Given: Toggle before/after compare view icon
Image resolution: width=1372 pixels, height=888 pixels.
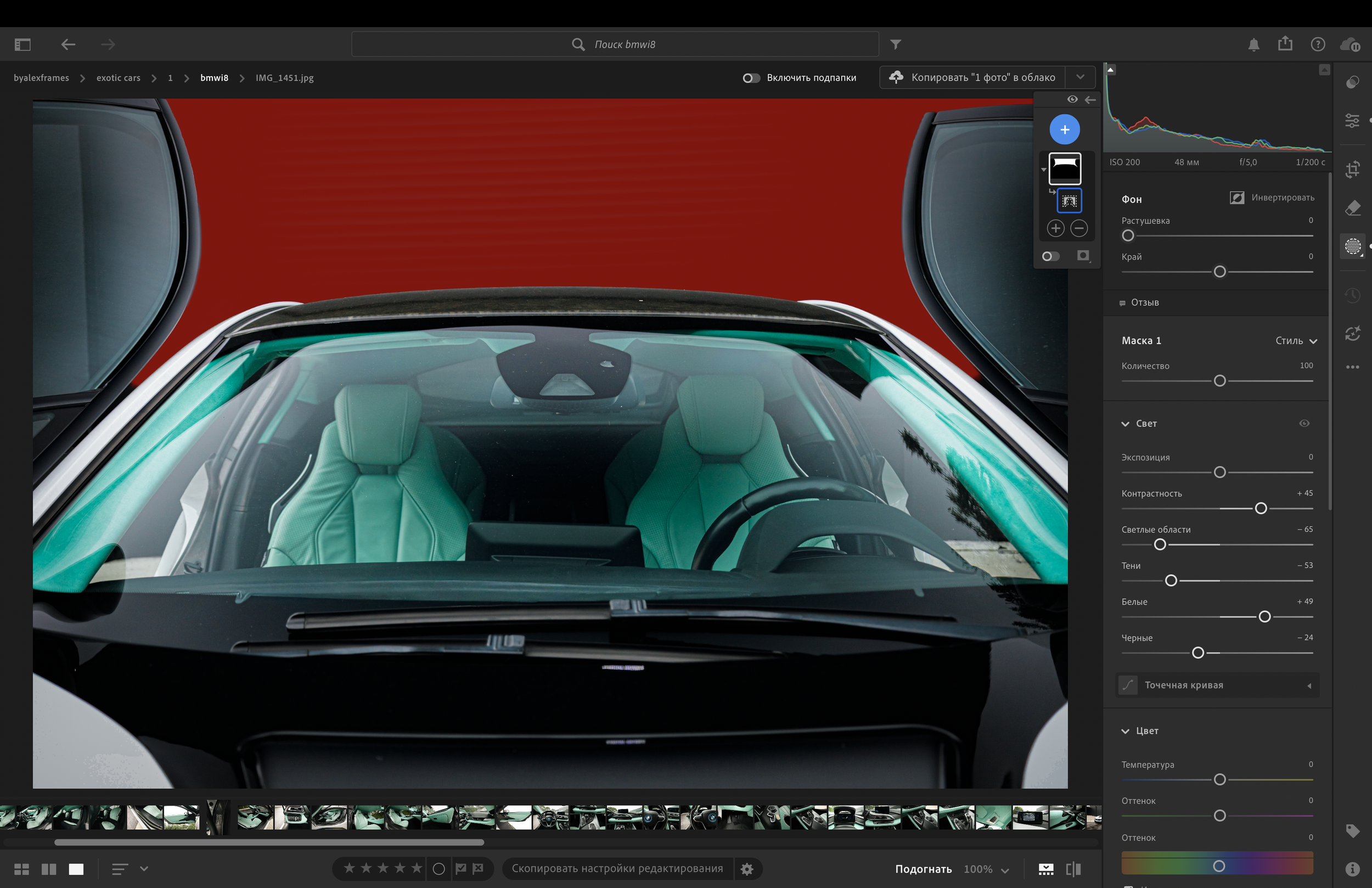Looking at the screenshot, I should 1073,869.
